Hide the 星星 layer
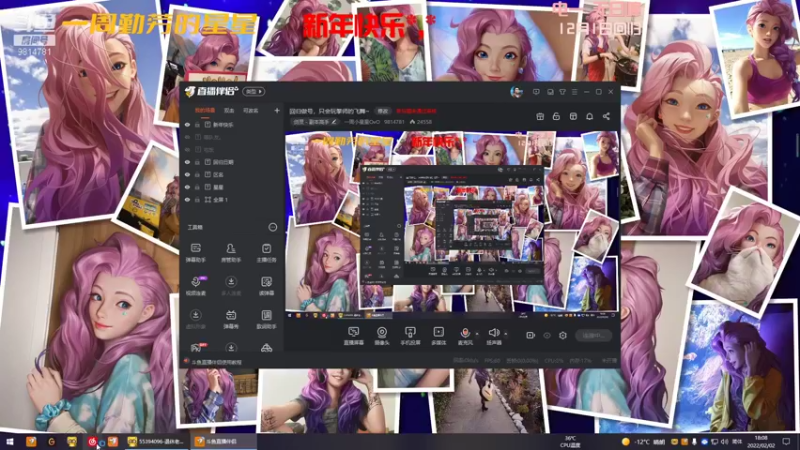This screenshot has width=800, height=450. coord(187,187)
